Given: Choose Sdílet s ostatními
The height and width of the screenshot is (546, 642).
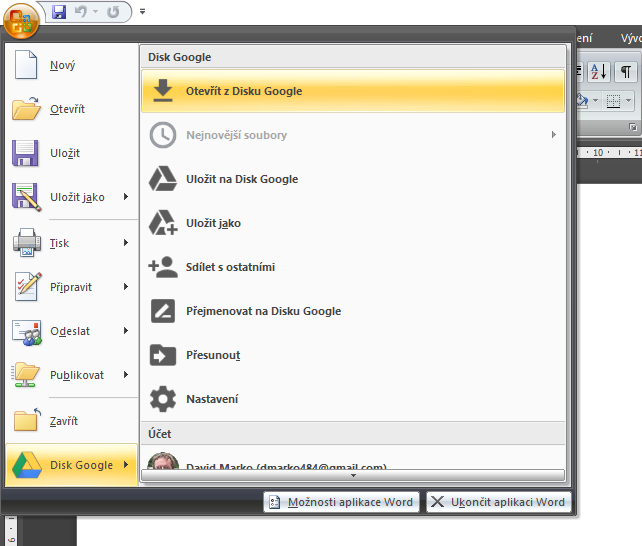Looking at the screenshot, I should [353, 267].
